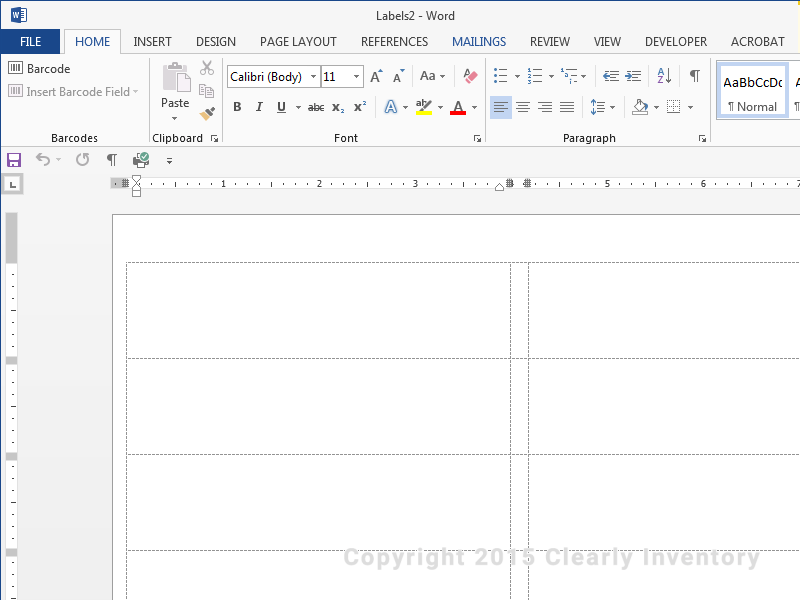The width and height of the screenshot is (800, 600).
Task: Apply strikethrough formatting
Action: [316, 107]
